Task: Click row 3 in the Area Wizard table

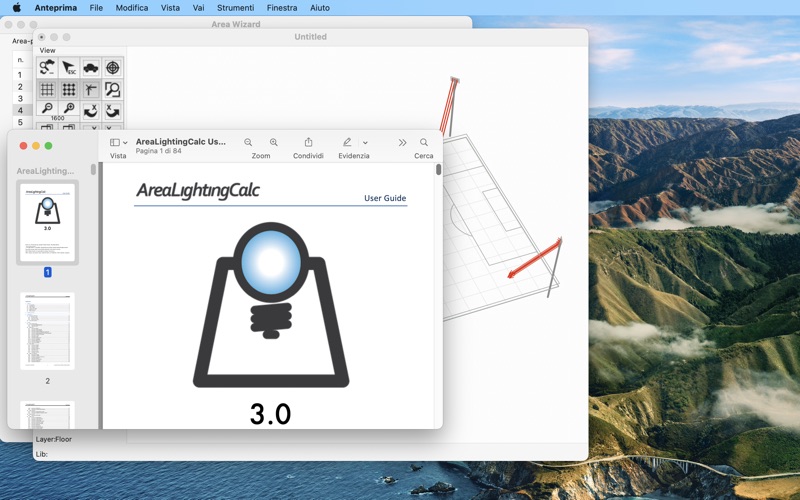Action: pyautogui.click(x=20, y=98)
